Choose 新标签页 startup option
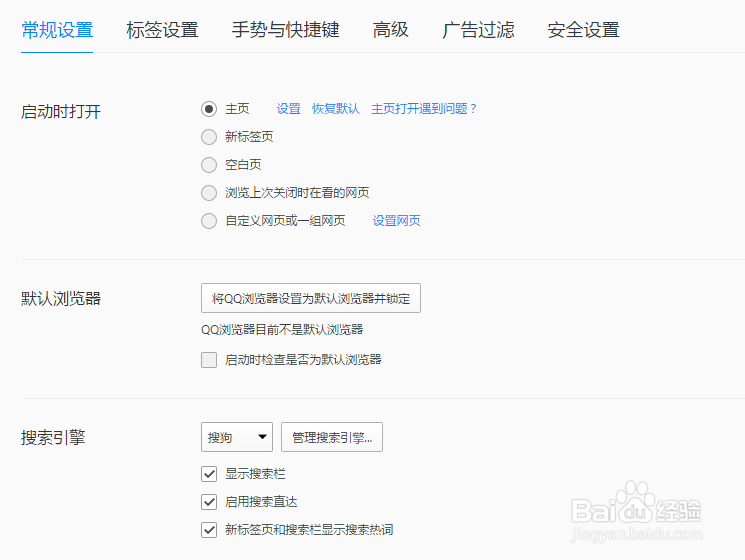 (209, 137)
